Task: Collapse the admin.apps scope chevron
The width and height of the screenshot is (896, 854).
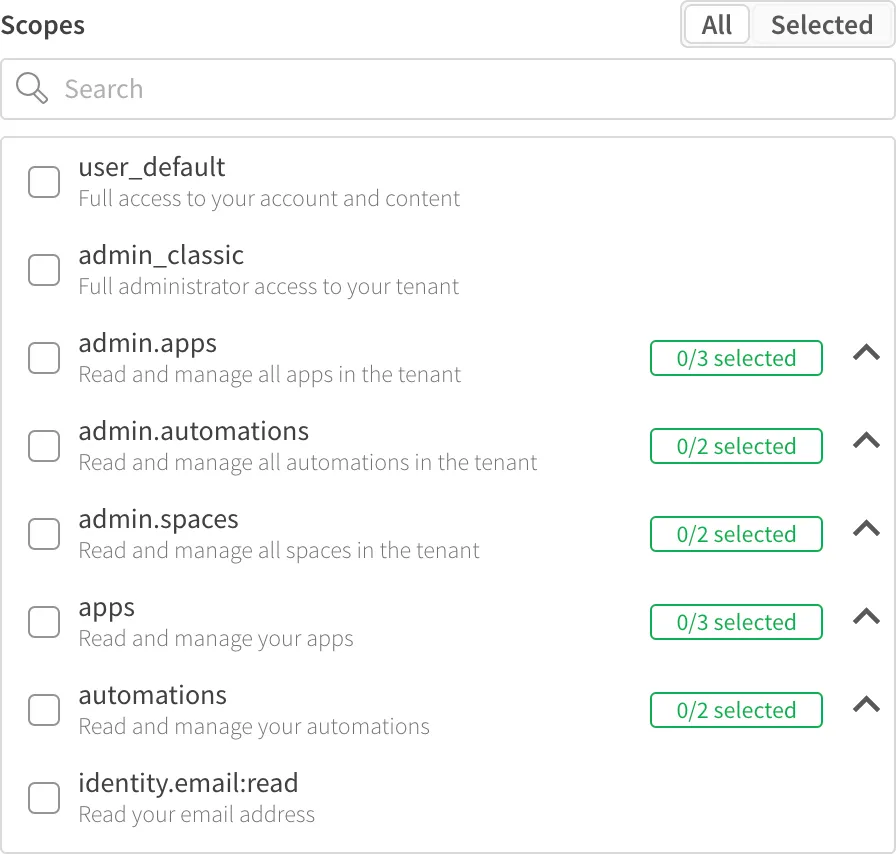Action: tap(866, 353)
